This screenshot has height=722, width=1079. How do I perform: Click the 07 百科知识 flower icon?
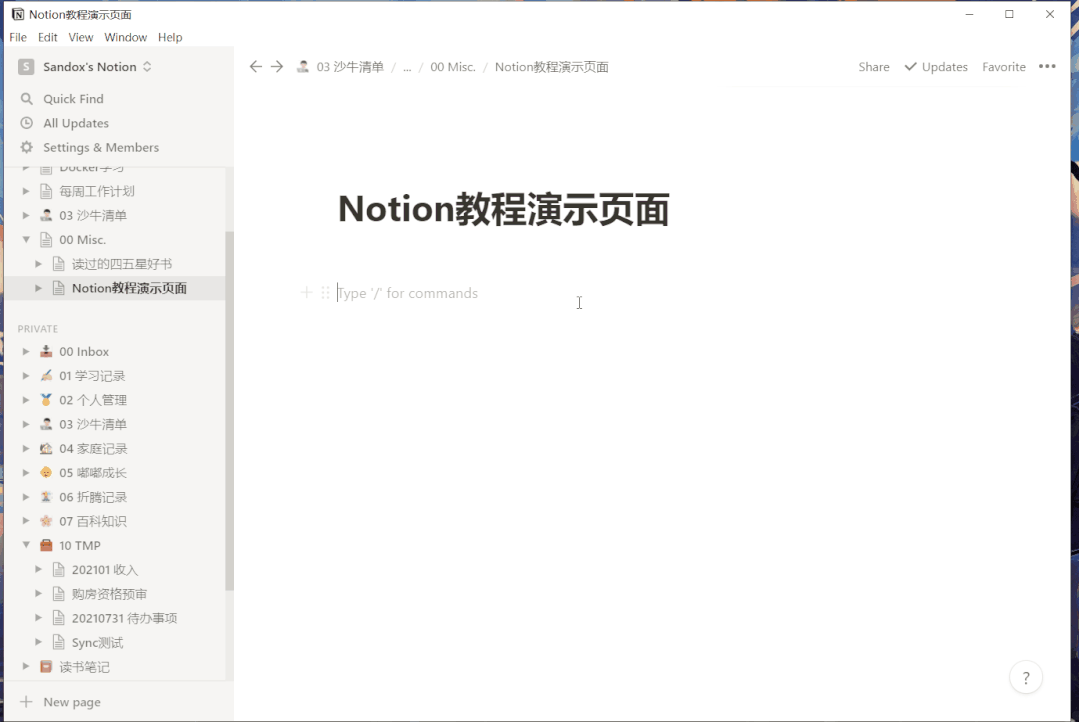pos(46,521)
